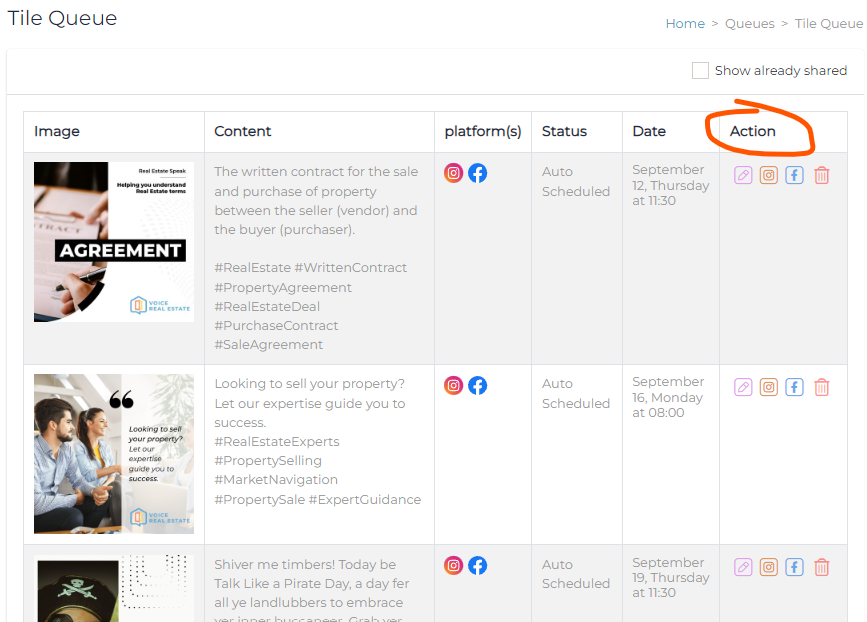The image size is (867, 622).
Task: Open the pirate hat tile thumbnail
Action: coord(114,588)
